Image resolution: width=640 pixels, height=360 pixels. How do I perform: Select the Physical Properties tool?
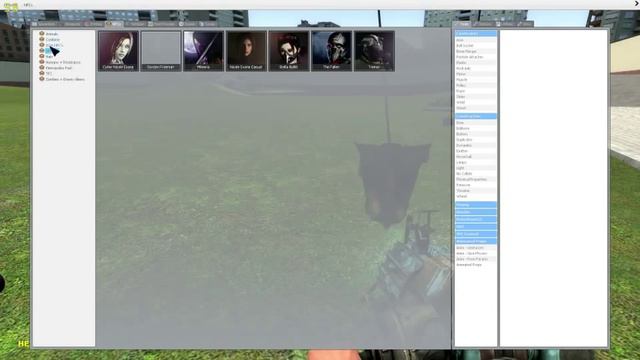click(x=476, y=180)
